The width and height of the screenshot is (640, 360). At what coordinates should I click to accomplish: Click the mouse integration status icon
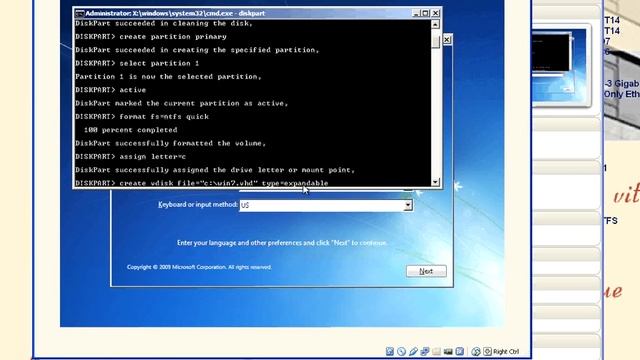click(476, 351)
